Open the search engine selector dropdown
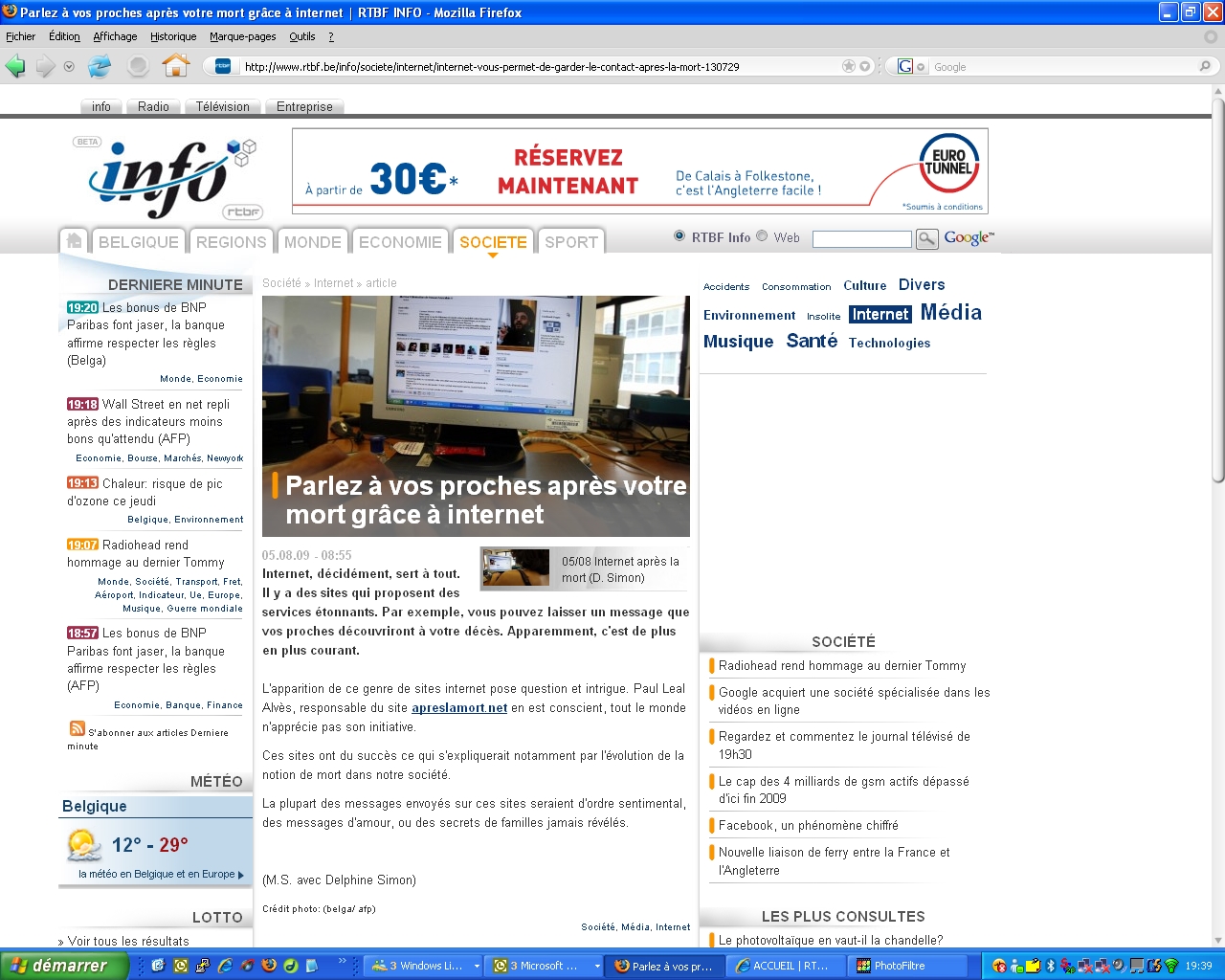The height and width of the screenshot is (980, 1225). pos(912,66)
